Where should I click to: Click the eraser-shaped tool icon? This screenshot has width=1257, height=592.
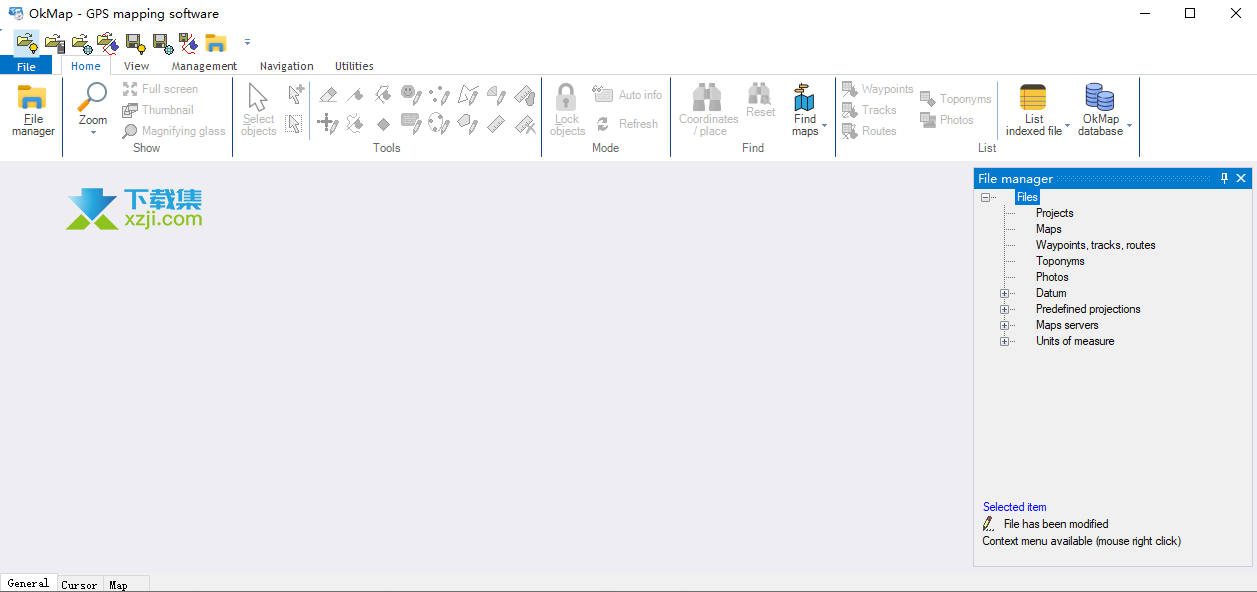pos(328,95)
